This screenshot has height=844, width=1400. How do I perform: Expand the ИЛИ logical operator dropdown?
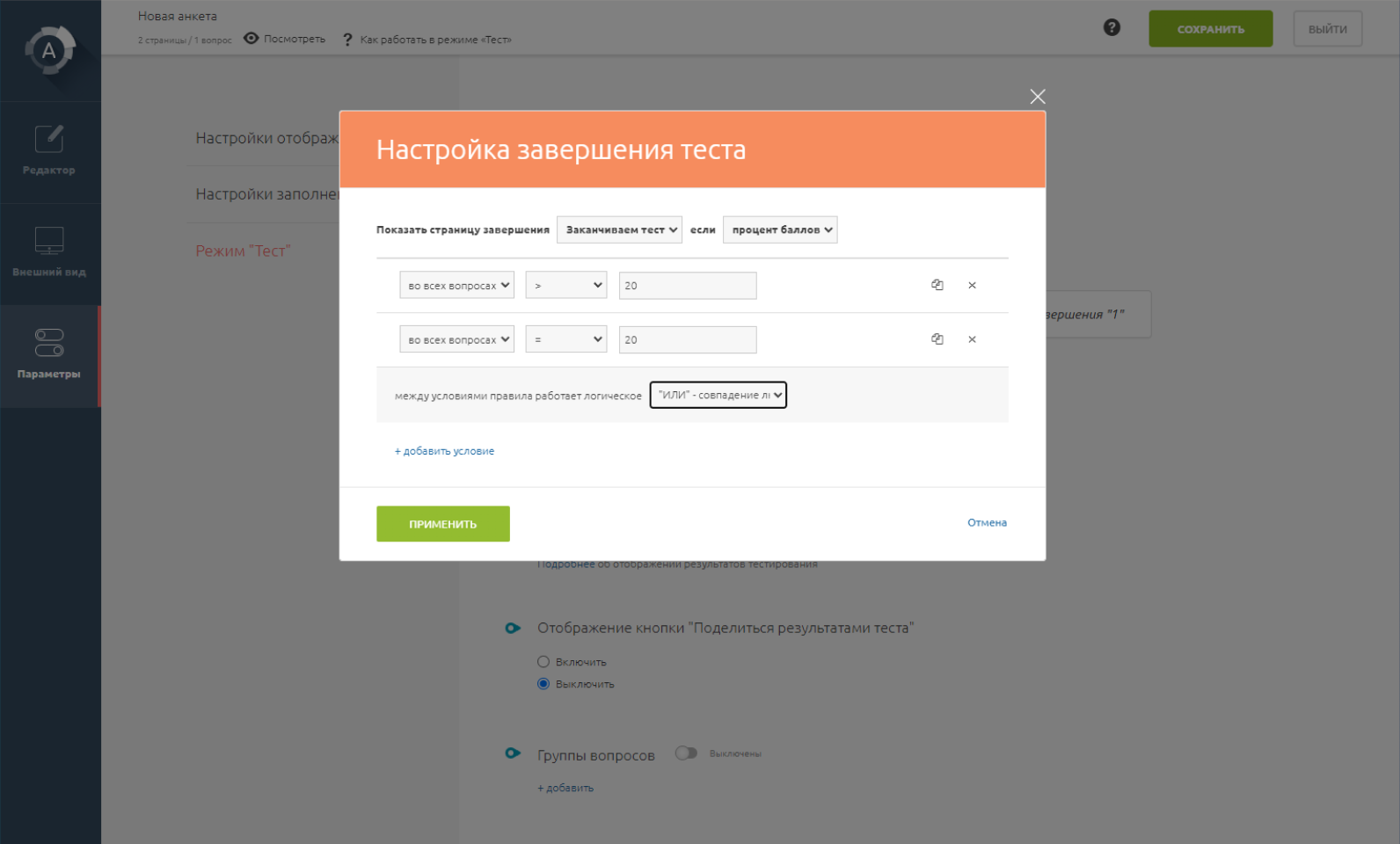(x=718, y=396)
